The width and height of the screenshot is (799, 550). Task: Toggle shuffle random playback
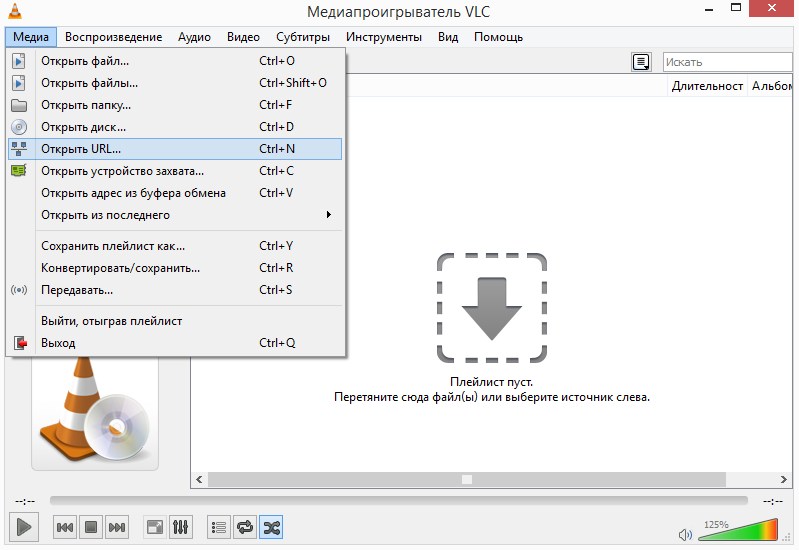coord(271,527)
